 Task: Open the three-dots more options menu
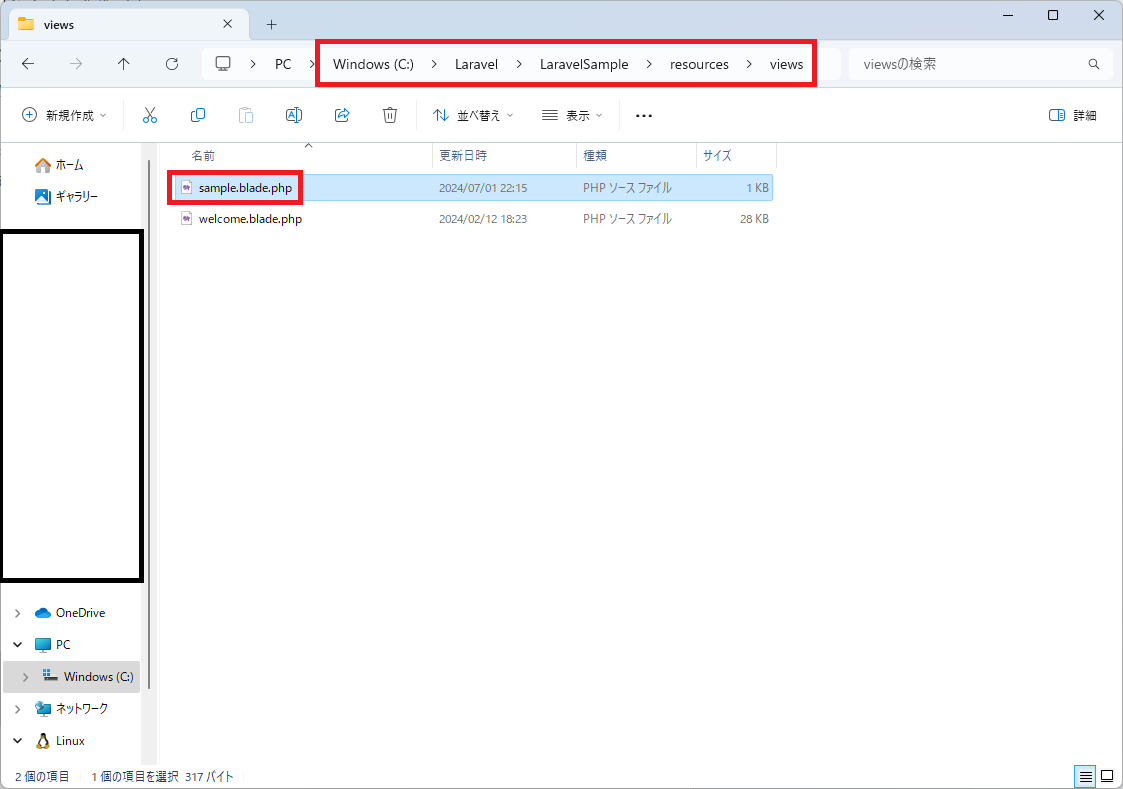644,115
